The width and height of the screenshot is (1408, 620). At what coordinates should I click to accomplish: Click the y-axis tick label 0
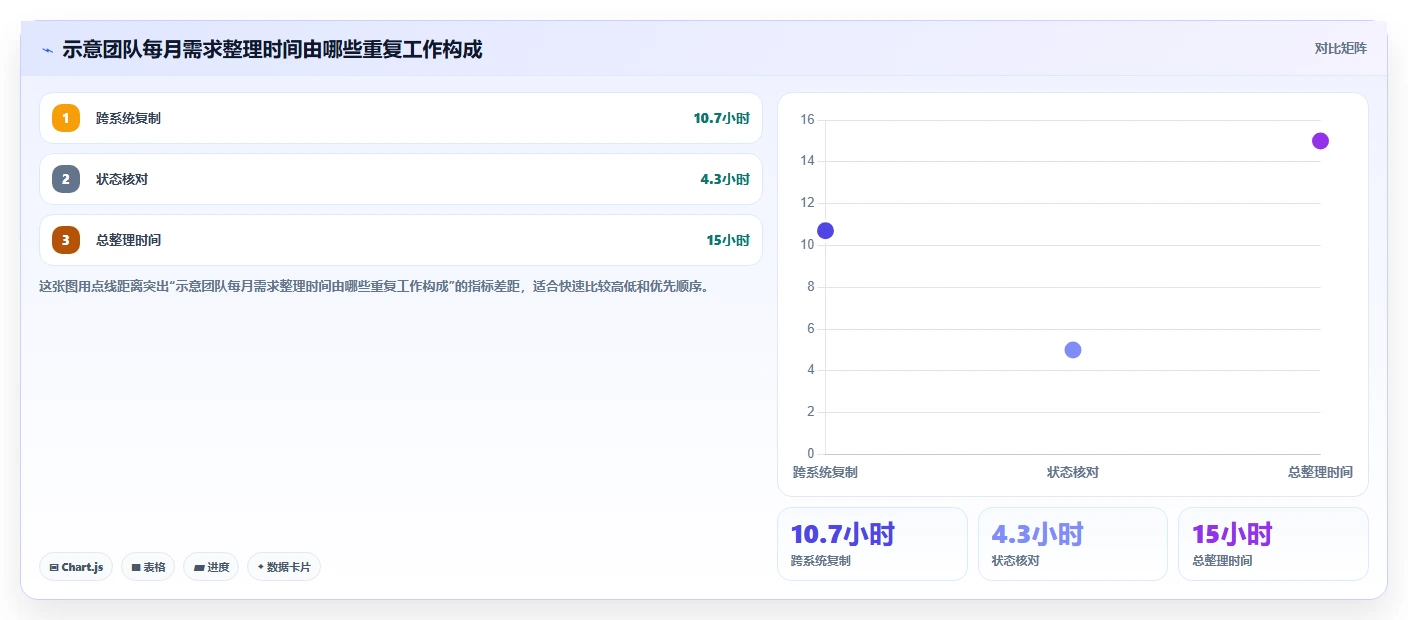point(811,454)
